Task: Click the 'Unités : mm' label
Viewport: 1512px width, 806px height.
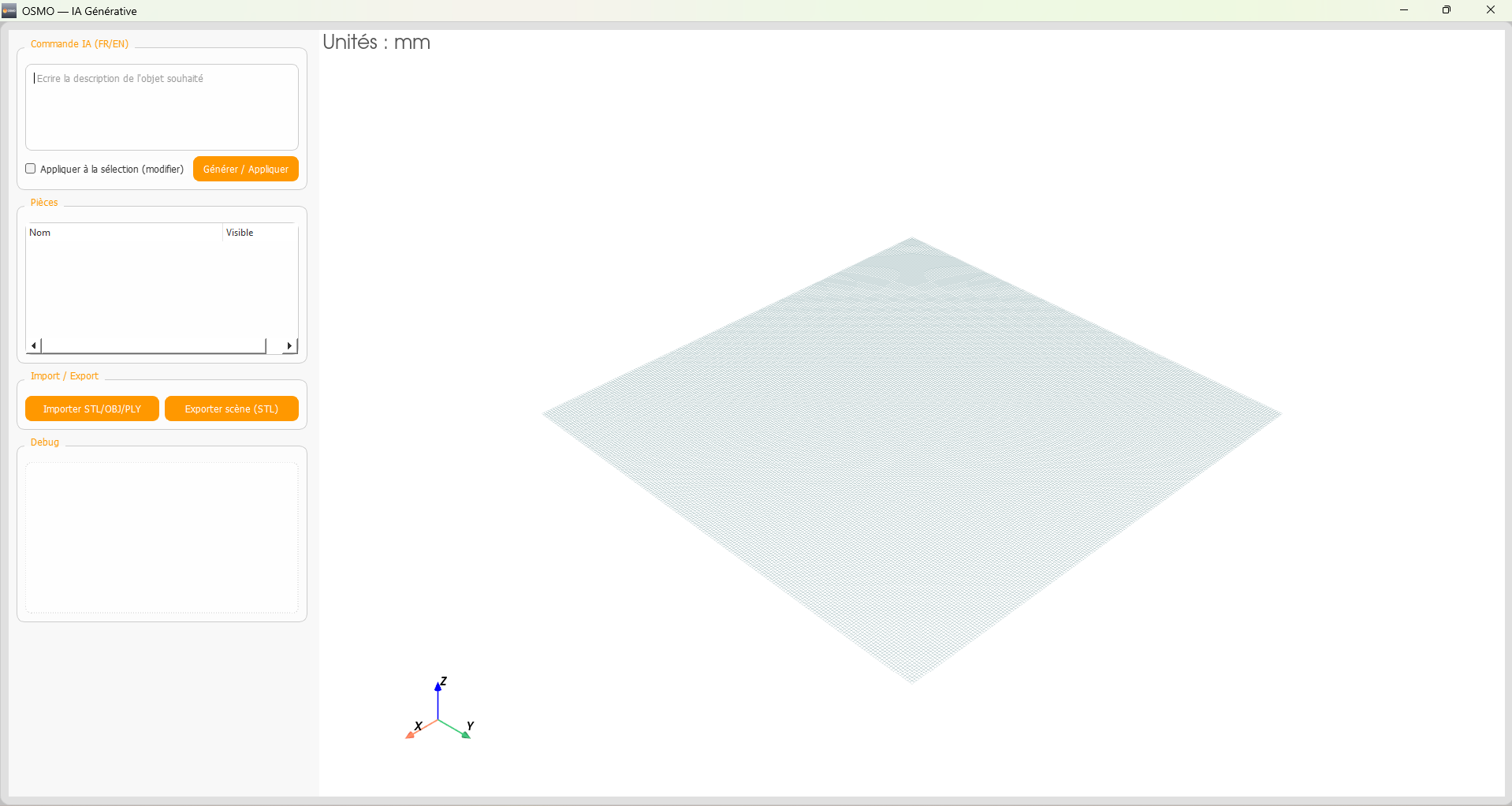Action: click(x=376, y=43)
